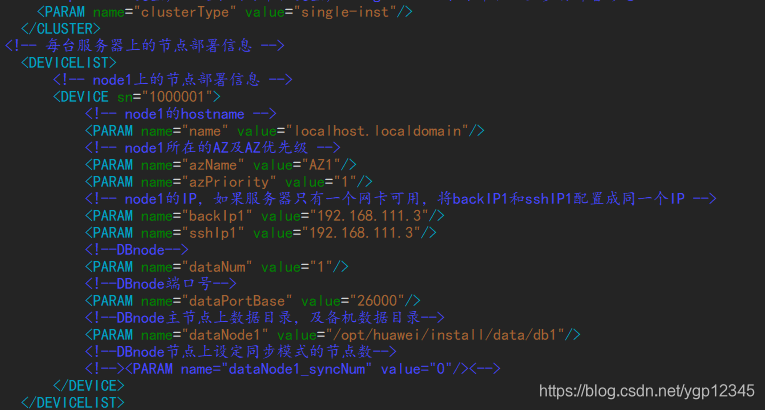Click the comment '<!--DBnode-->'

click(x=137, y=250)
